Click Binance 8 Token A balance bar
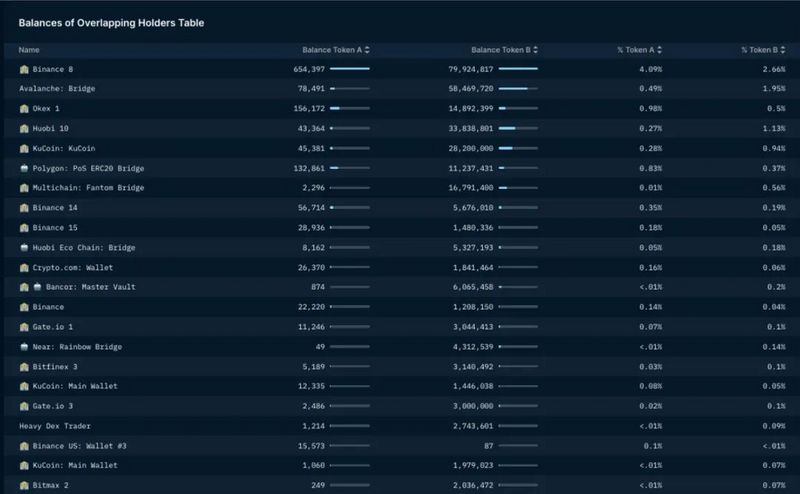The width and height of the screenshot is (800, 494). (350, 69)
